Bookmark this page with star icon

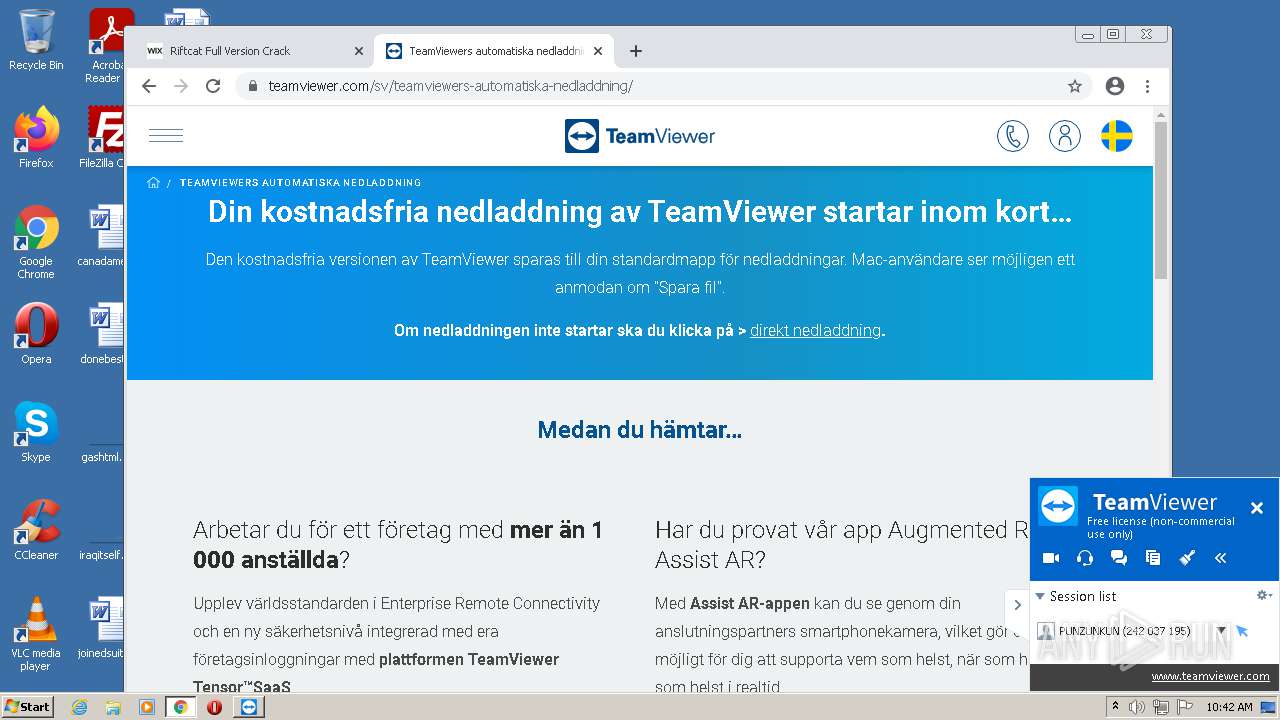pos(1075,86)
